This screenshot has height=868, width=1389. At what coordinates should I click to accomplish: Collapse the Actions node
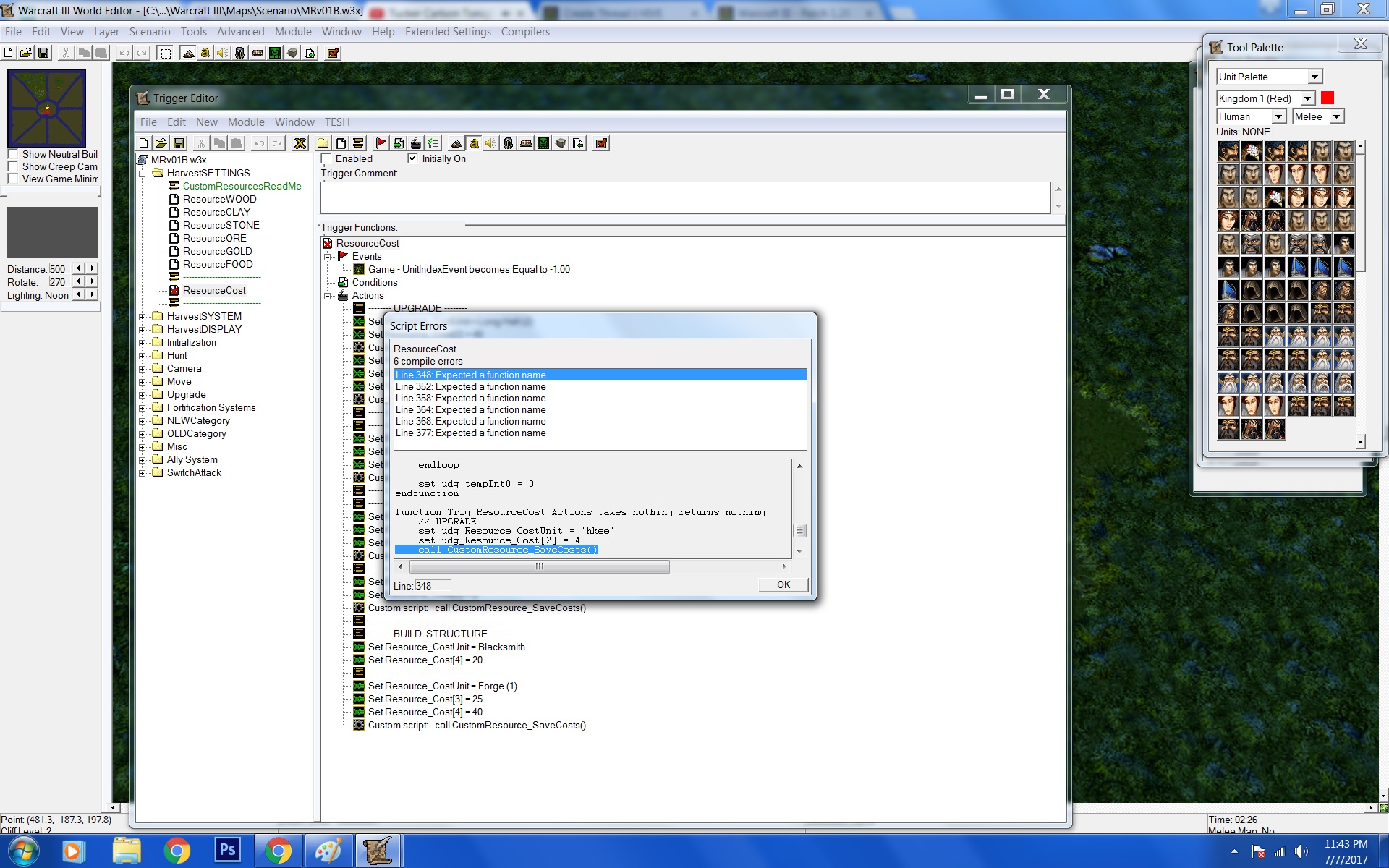tap(328, 296)
